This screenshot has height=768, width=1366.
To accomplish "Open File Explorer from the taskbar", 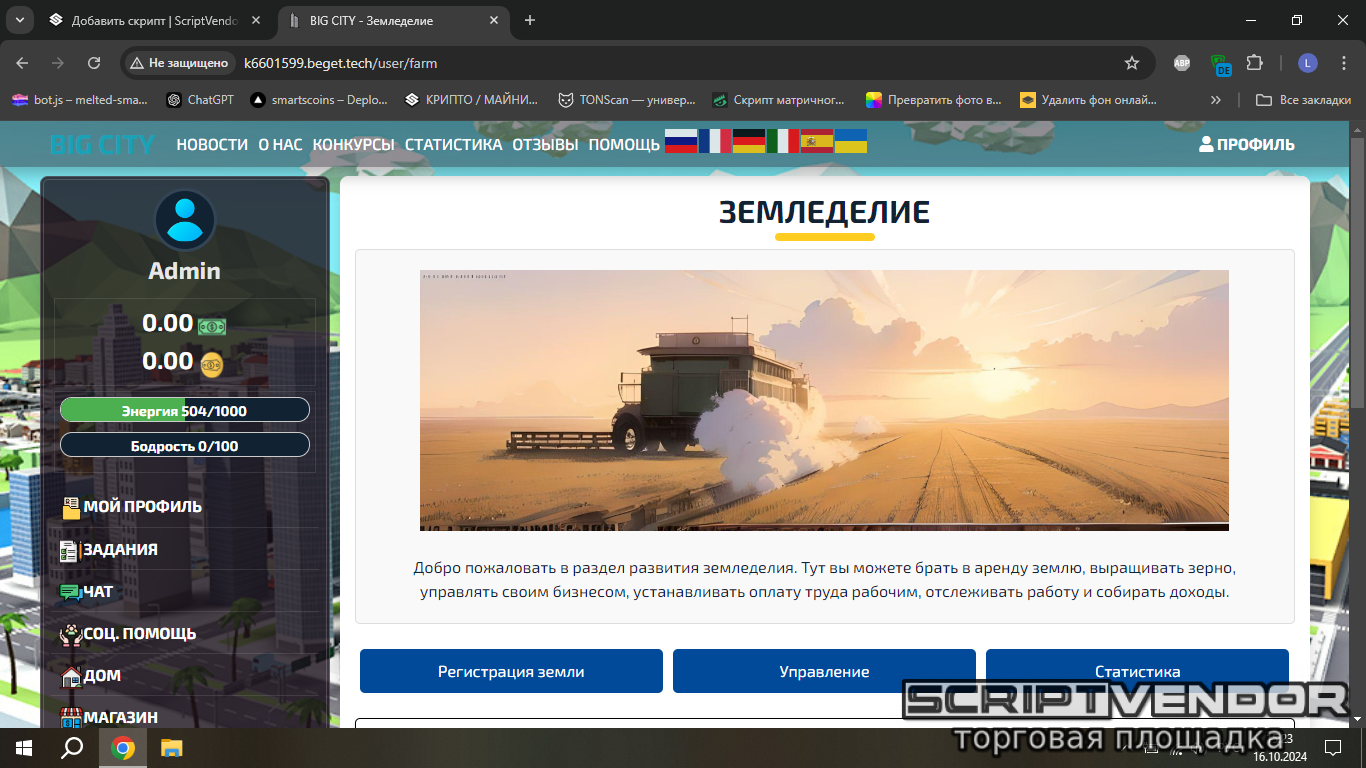I will point(173,748).
